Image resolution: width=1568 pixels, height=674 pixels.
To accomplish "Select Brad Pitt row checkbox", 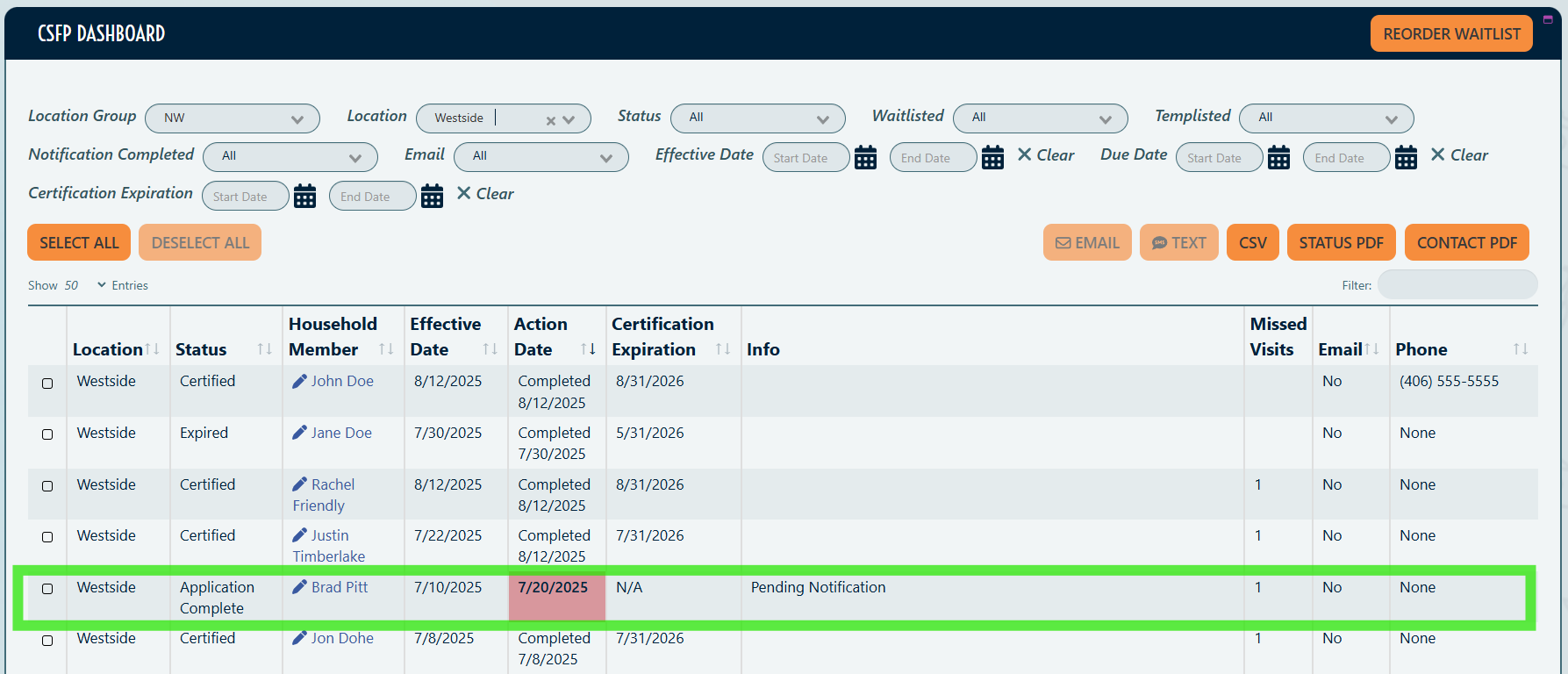I will point(47,589).
